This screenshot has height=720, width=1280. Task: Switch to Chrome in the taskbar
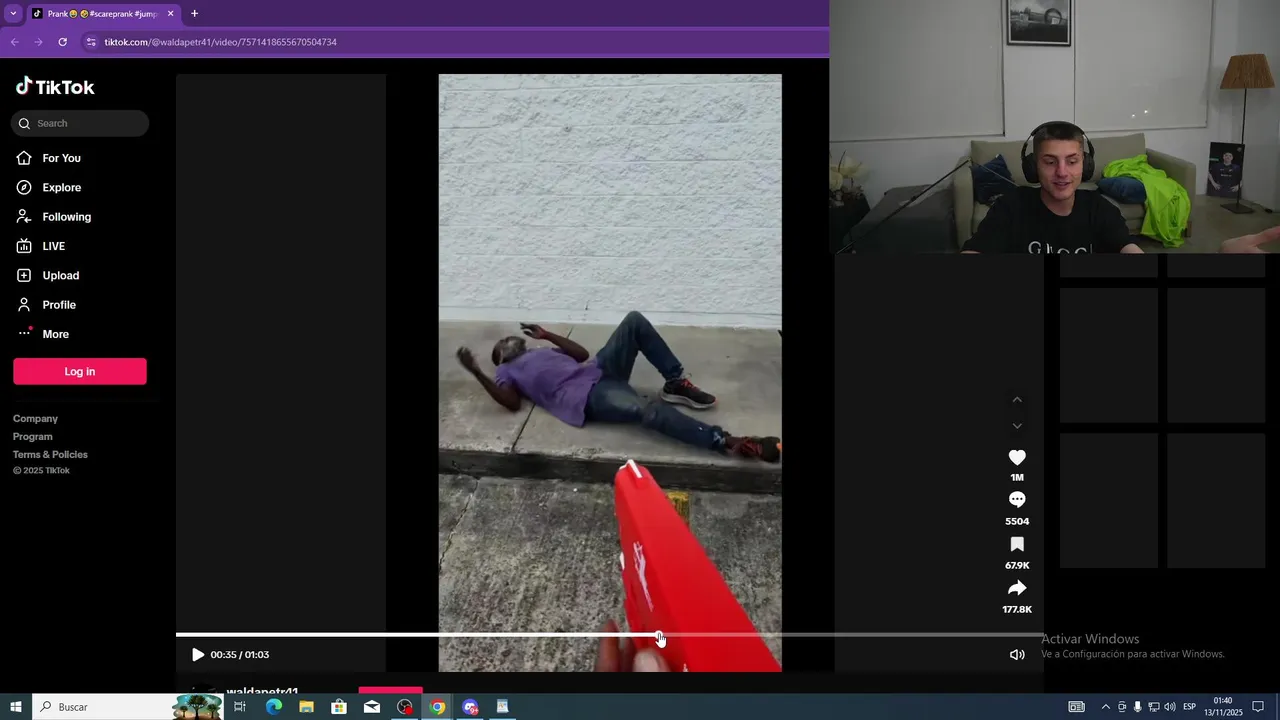pyautogui.click(x=438, y=707)
